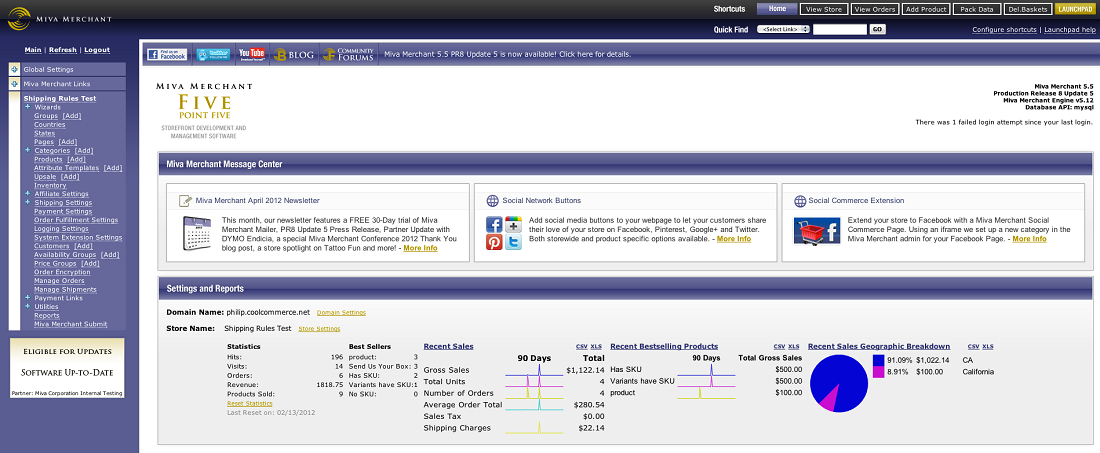
Task: Open the Community Forums icon
Action: coord(348,54)
